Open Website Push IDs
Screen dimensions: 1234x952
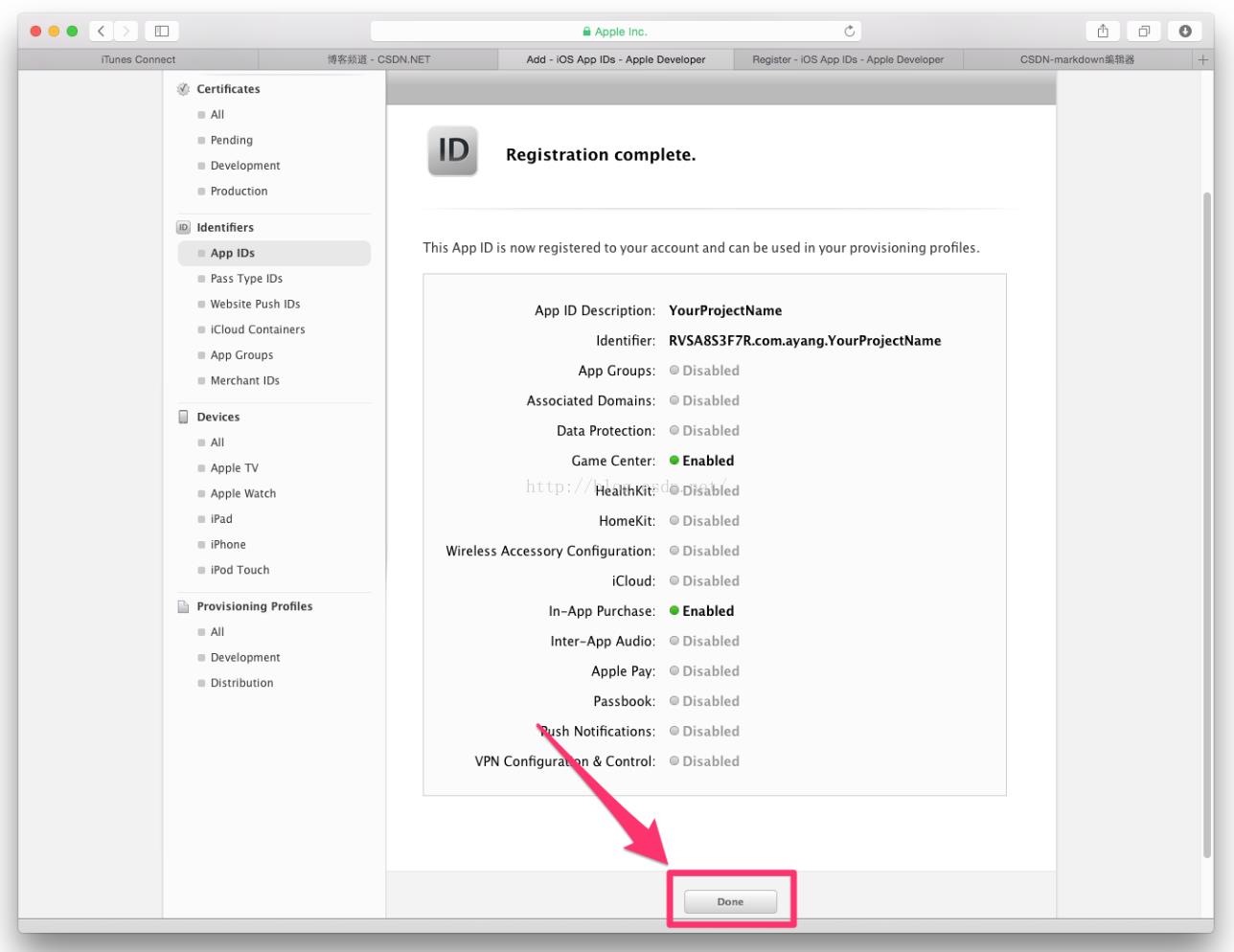click(x=256, y=305)
